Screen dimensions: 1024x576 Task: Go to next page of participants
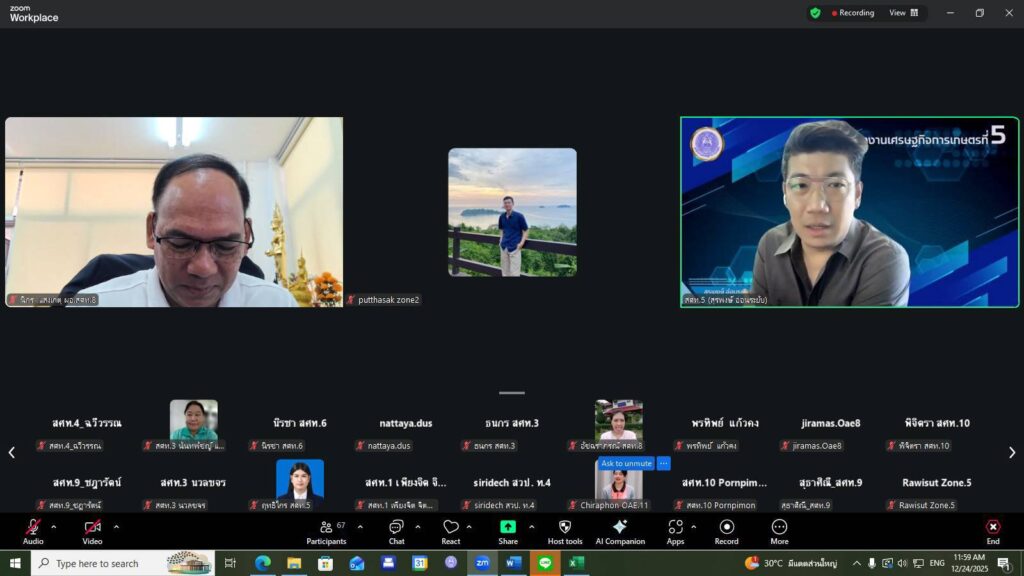tap(1012, 453)
